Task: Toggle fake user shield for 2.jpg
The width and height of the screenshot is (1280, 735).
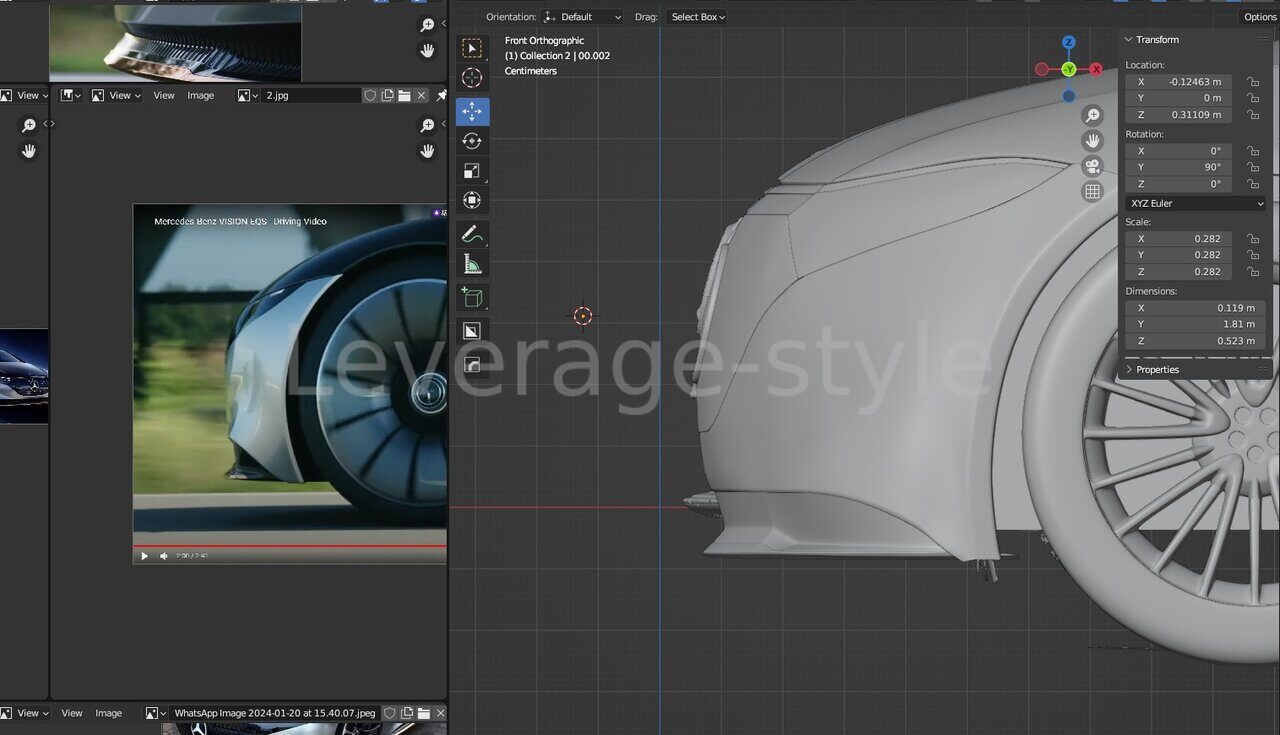Action: [370, 96]
